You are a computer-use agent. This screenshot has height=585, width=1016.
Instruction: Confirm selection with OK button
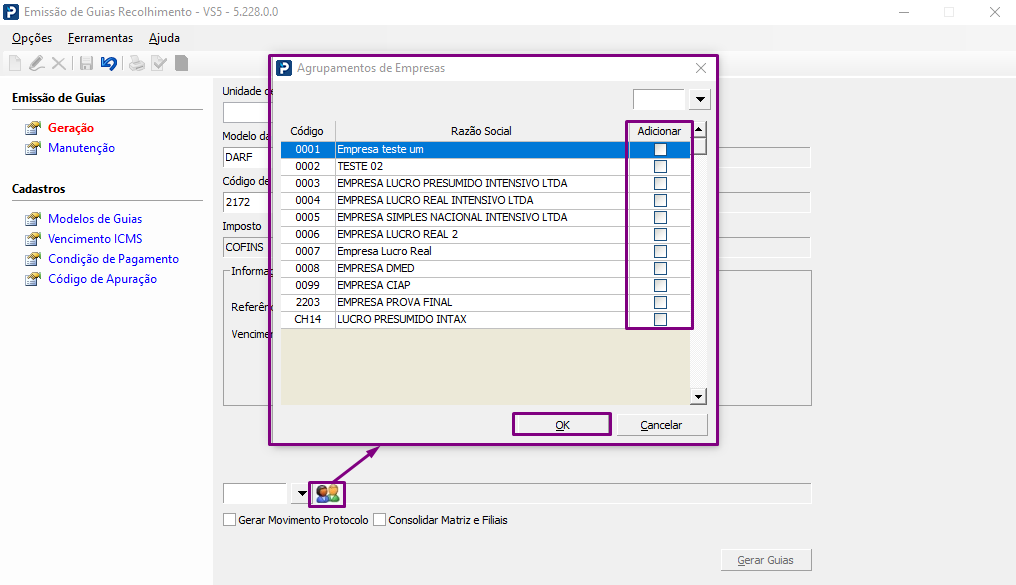coord(562,425)
